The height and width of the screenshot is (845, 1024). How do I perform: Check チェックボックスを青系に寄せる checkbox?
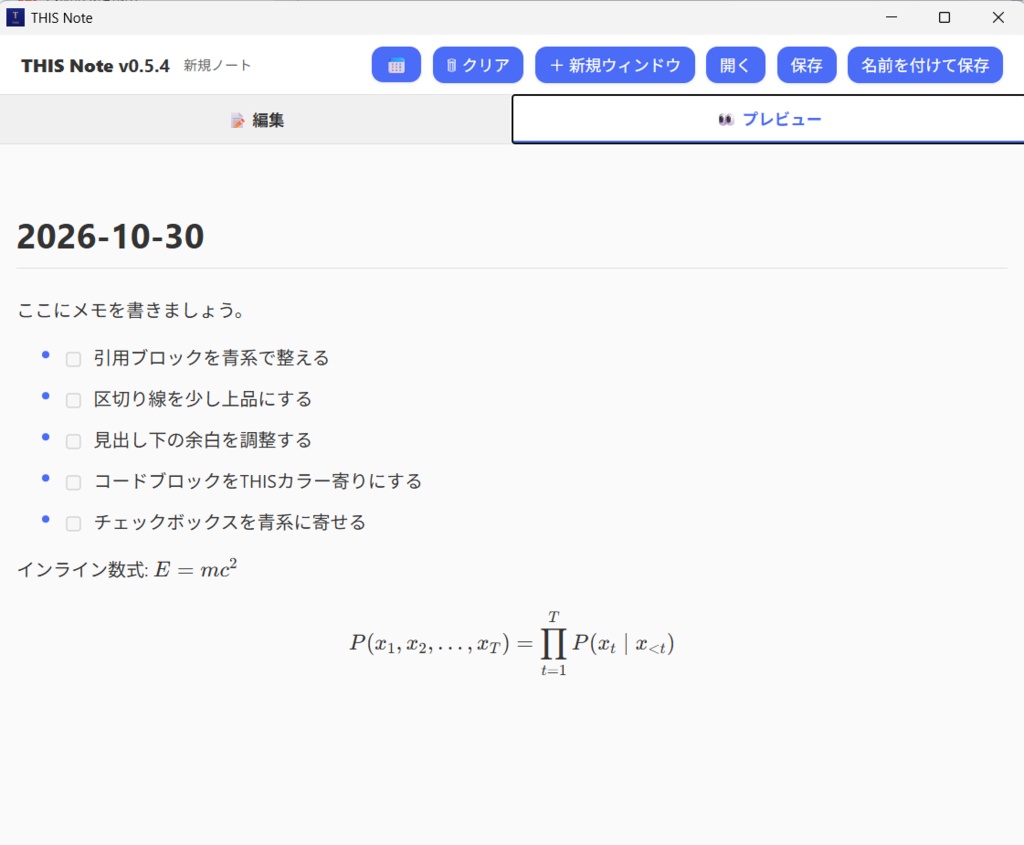pos(73,524)
